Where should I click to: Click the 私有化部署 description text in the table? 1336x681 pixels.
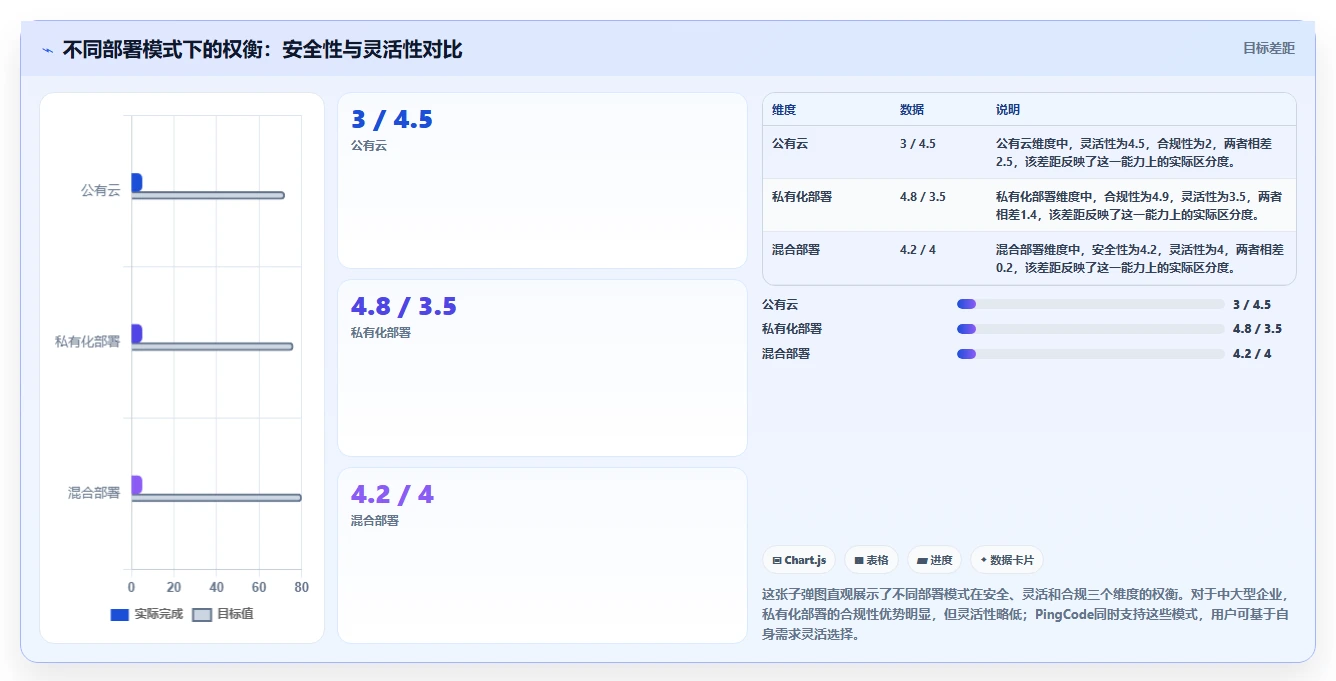coord(1139,205)
